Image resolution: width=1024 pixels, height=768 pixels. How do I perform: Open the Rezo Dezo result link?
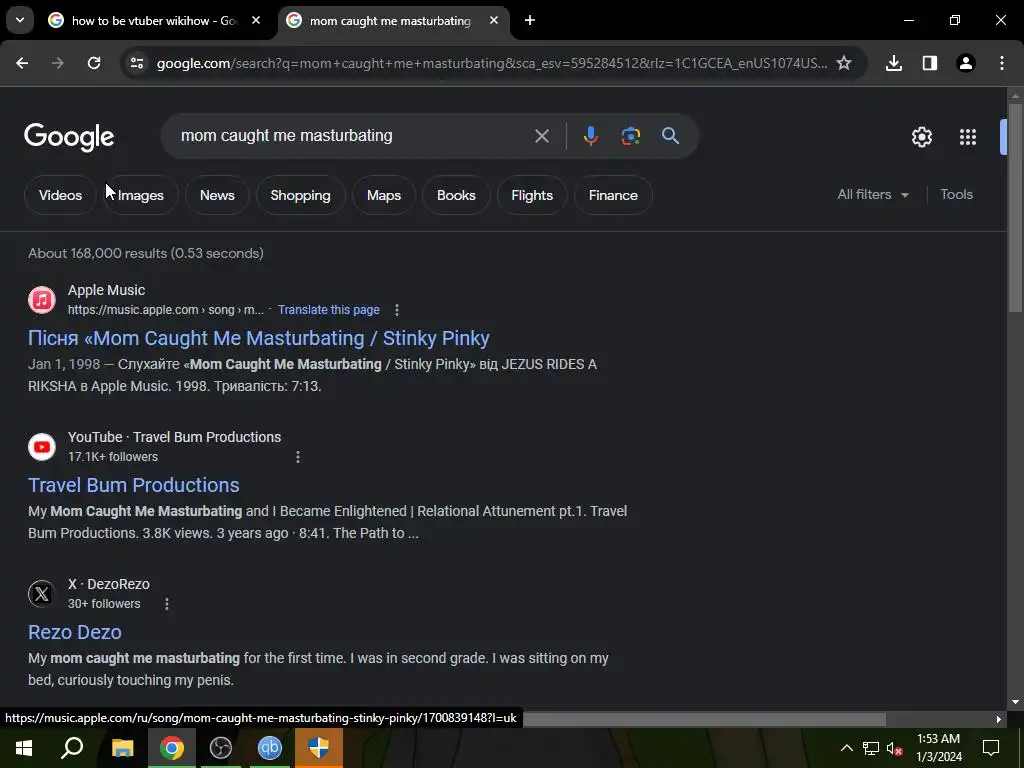(x=74, y=632)
